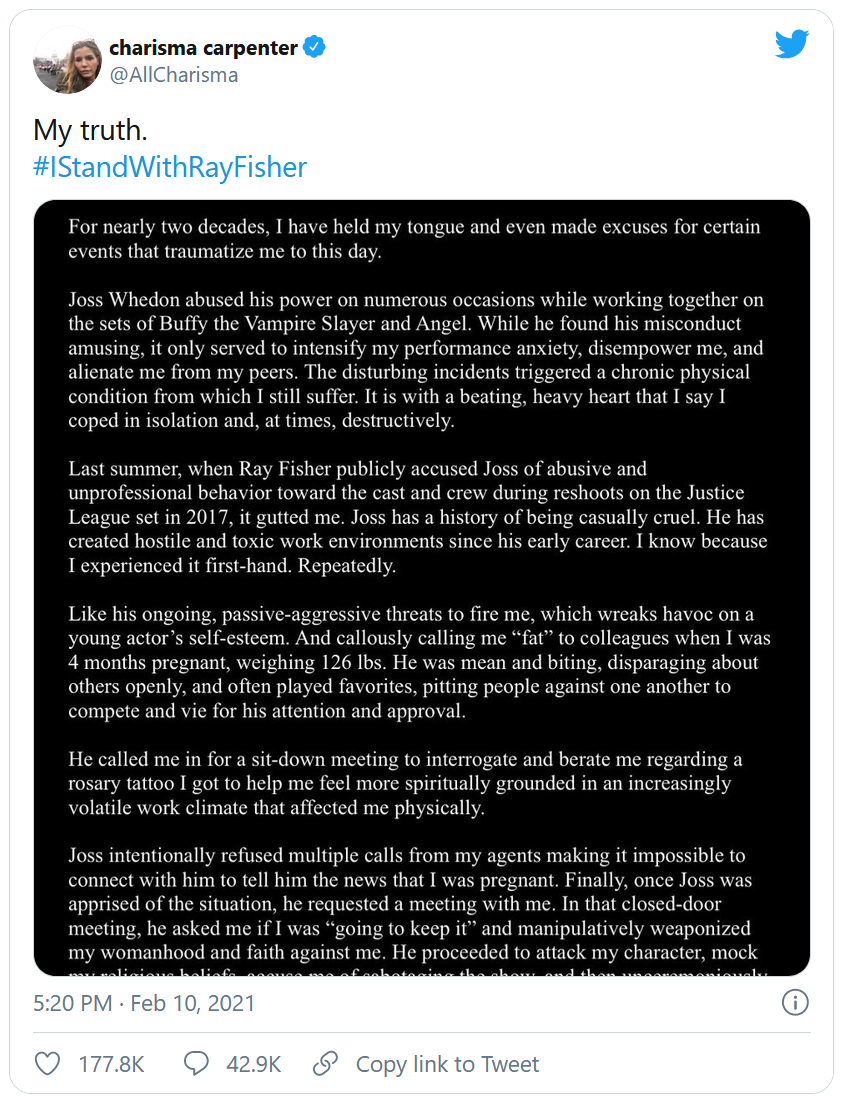Click the heart icon to like the tweet

pyautogui.click(x=47, y=1063)
